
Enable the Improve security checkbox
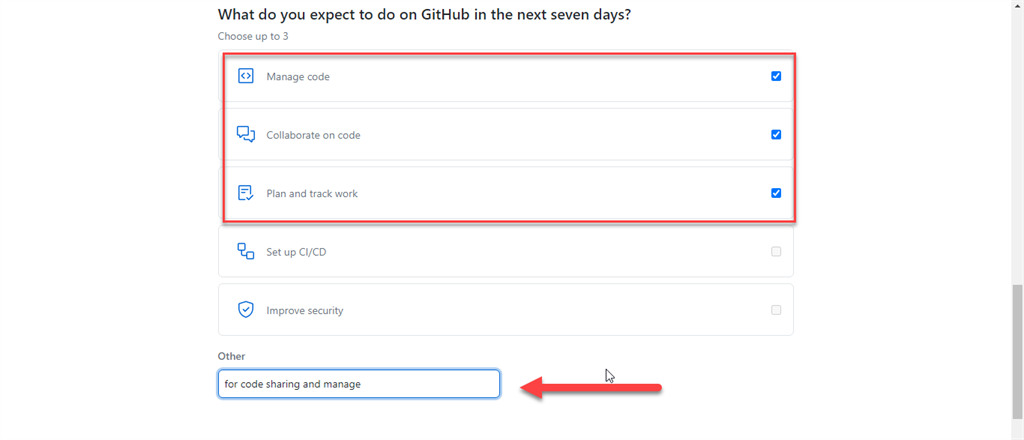pos(776,310)
